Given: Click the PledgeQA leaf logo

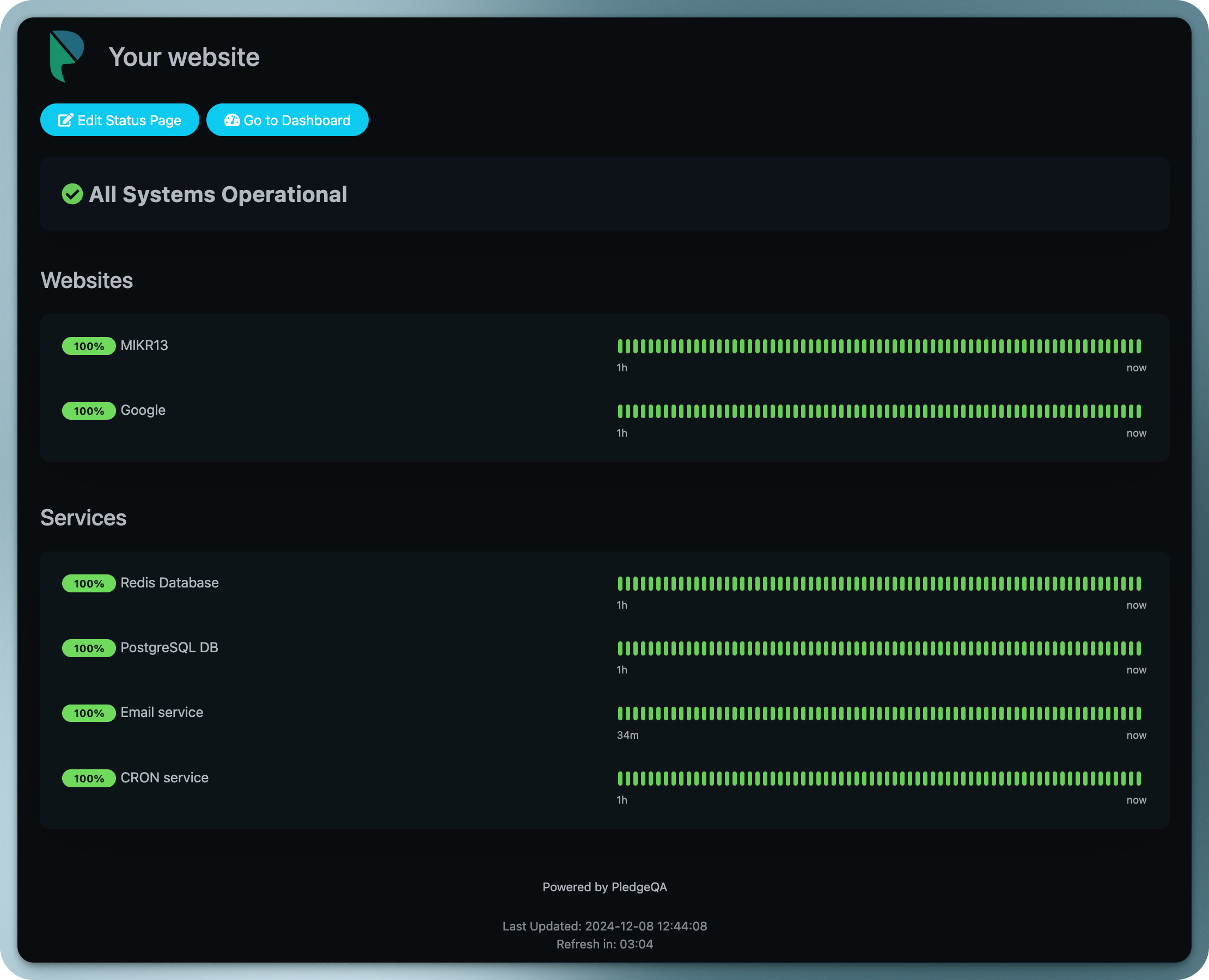Looking at the screenshot, I should (66, 57).
